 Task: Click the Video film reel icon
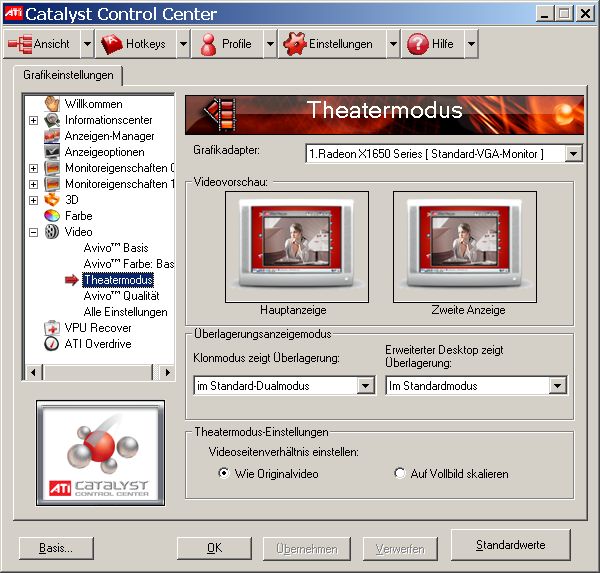tap(52, 232)
